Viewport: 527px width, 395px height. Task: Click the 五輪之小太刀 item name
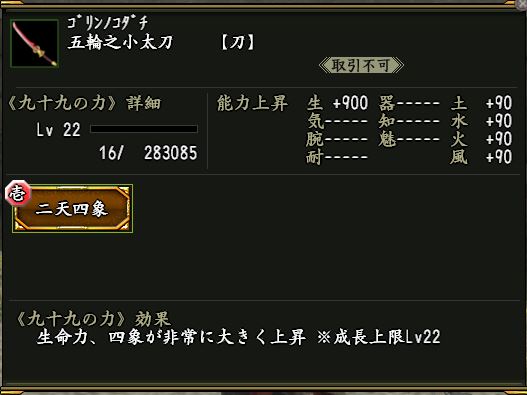tap(120, 43)
